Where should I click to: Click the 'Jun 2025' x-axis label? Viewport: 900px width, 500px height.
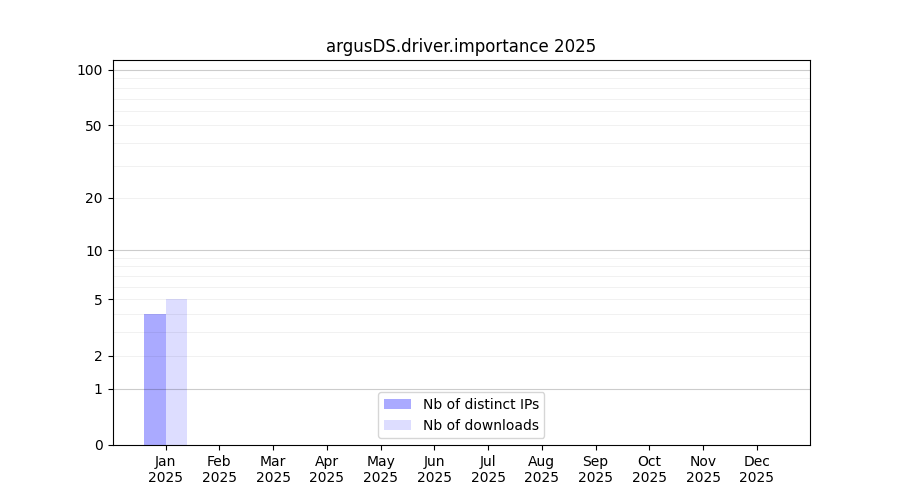(x=434, y=469)
